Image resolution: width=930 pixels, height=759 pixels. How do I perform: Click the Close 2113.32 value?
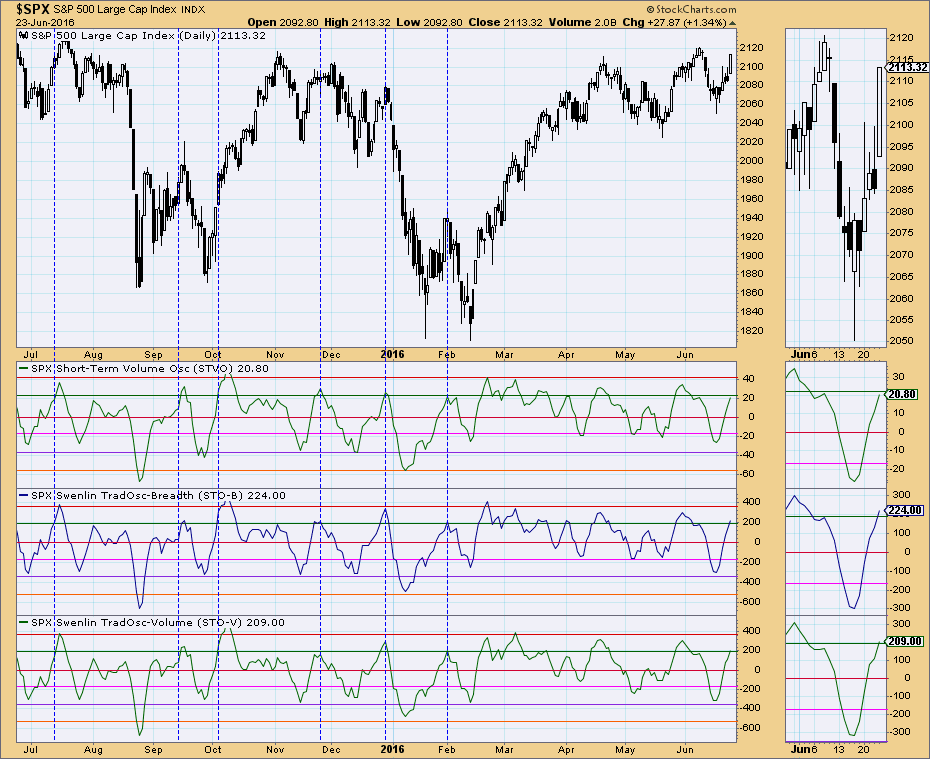[505, 23]
